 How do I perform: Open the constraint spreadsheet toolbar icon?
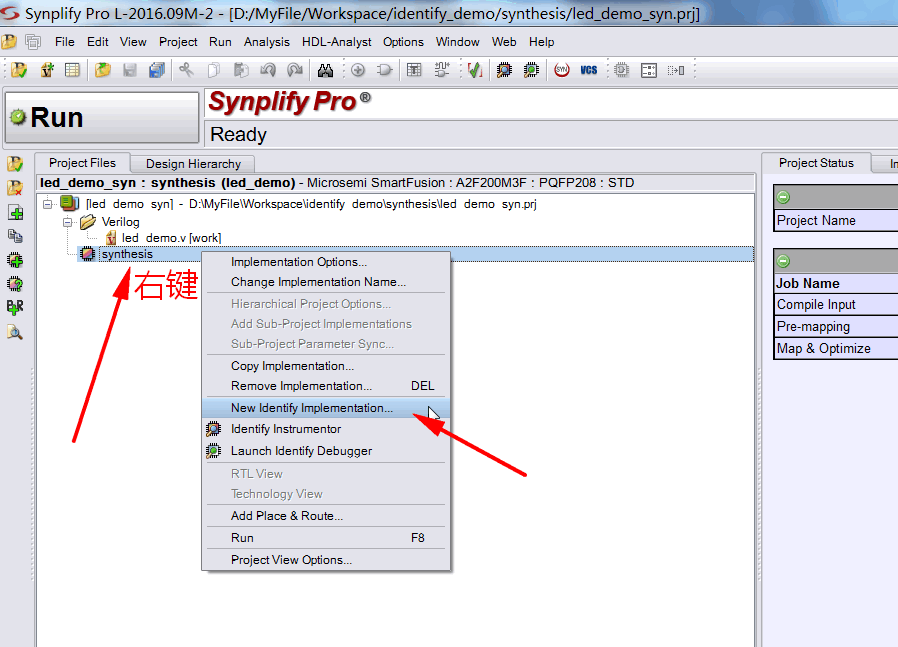[x=73, y=70]
